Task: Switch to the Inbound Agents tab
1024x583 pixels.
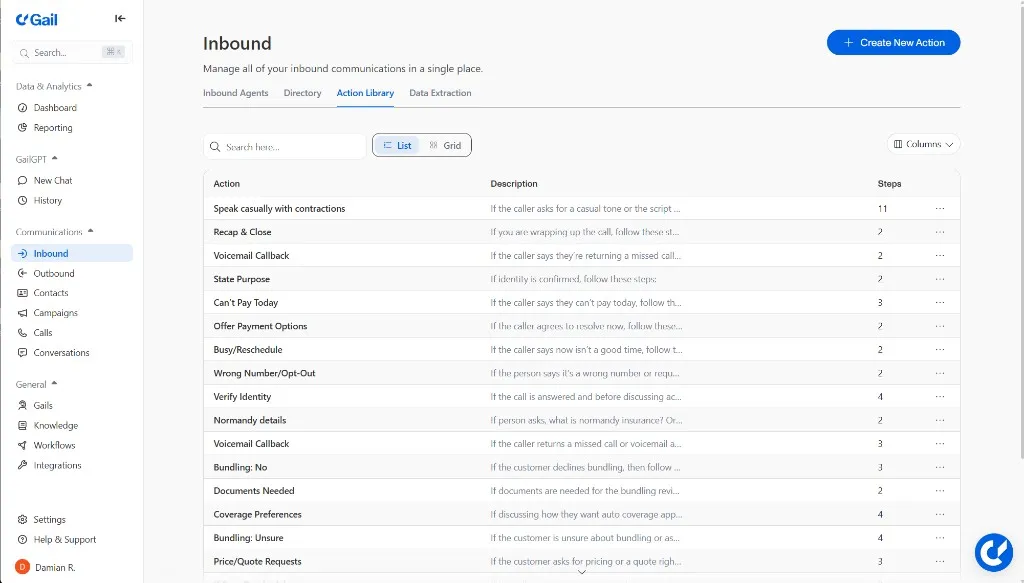Action: pyautogui.click(x=236, y=93)
